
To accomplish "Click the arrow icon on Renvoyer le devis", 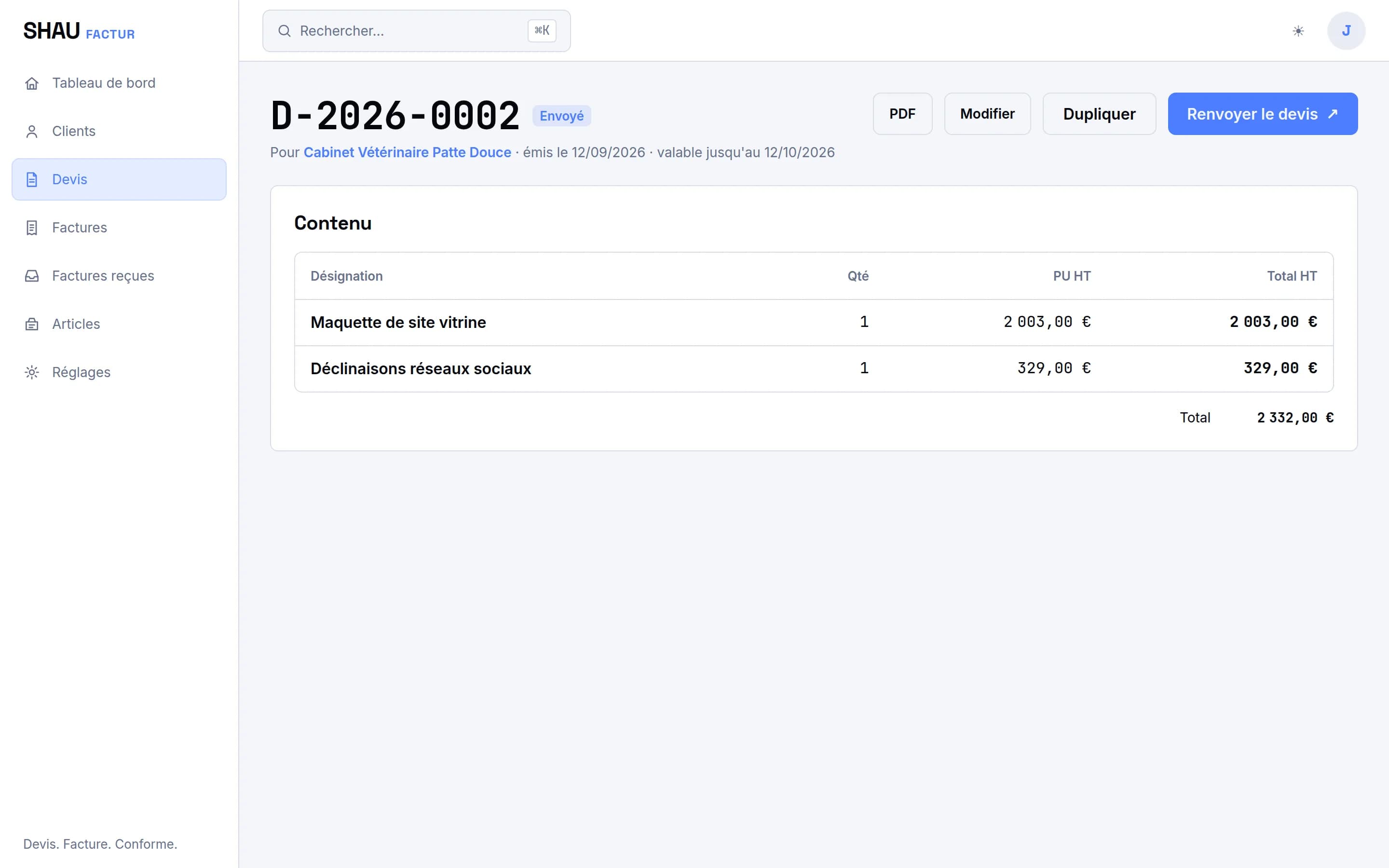I will coord(1333,114).
